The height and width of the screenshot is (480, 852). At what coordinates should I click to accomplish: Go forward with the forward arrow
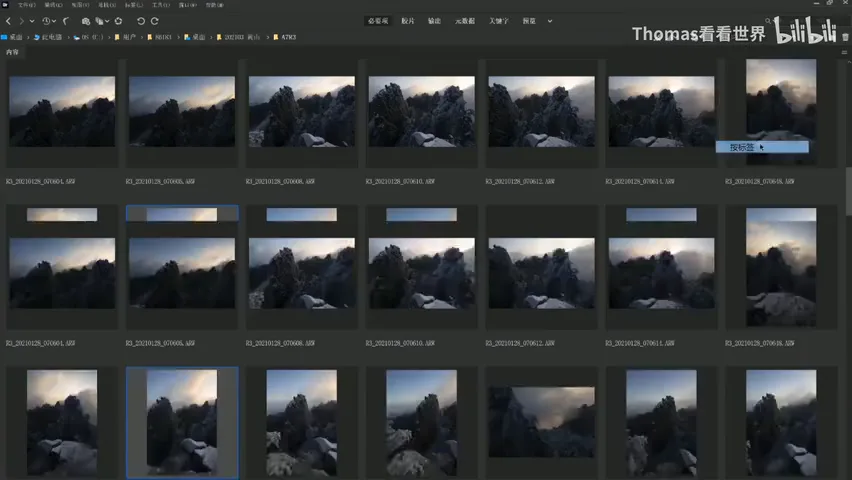coord(21,21)
